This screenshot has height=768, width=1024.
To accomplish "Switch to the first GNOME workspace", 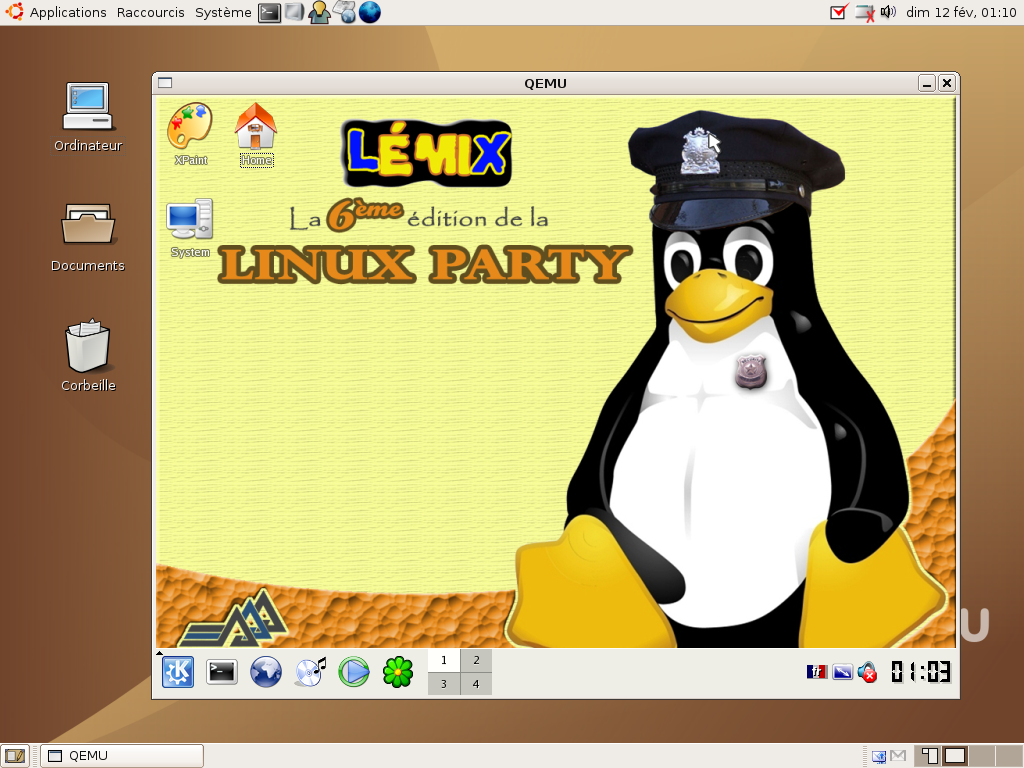I will pos(927,756).
